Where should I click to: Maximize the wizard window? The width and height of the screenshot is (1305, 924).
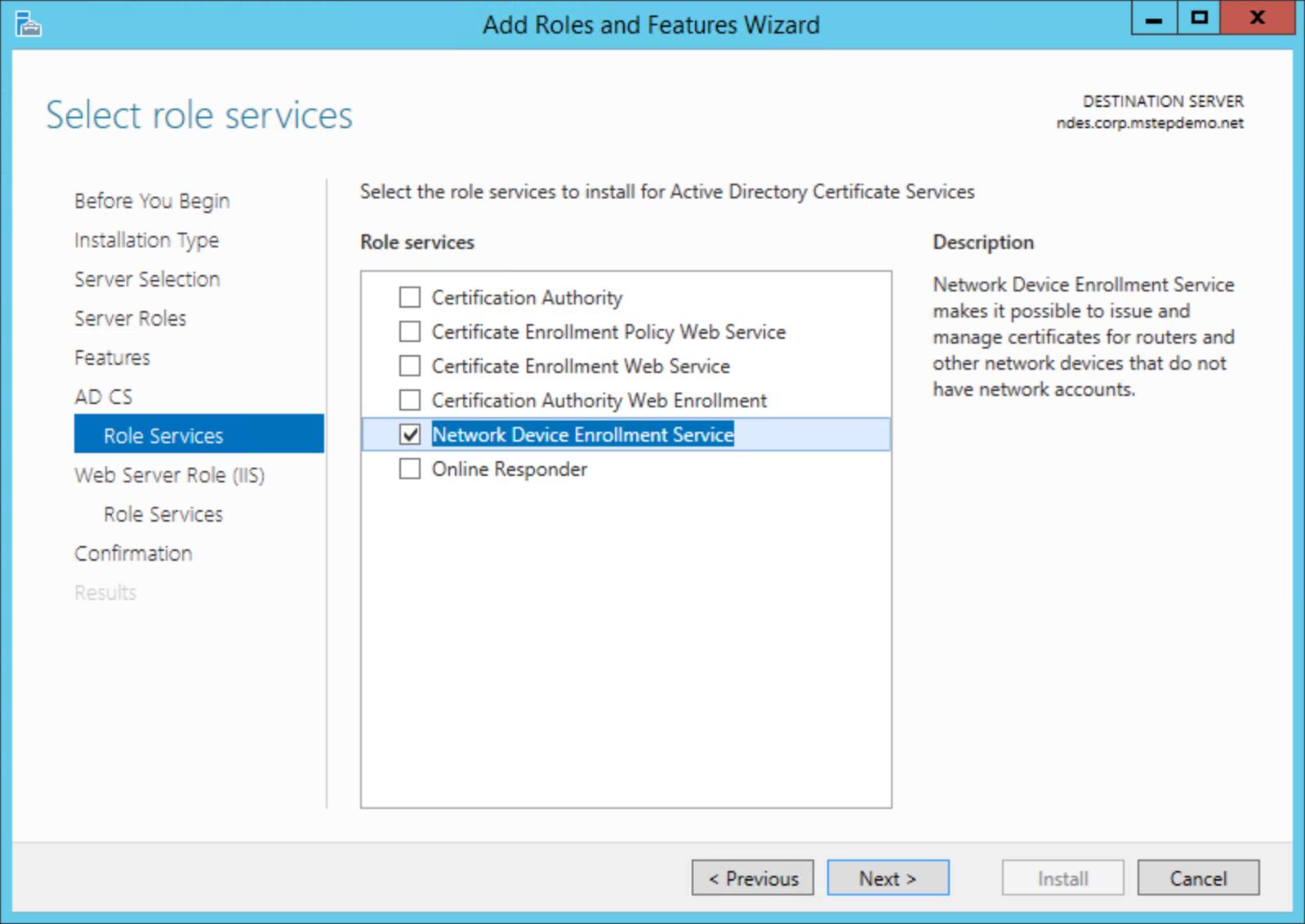pyautogui.click(x=1199, y=18)
